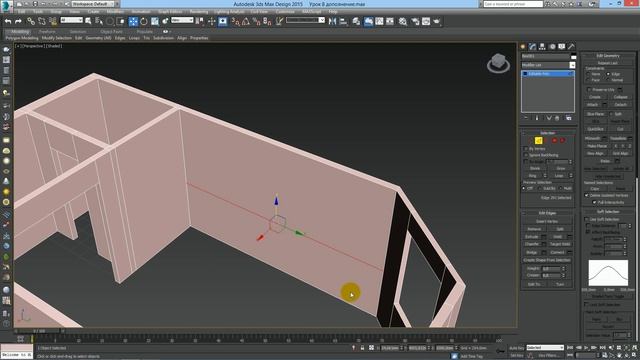Toggle the Delete Isolated Vertices checkbox
The height and width of the screenshot is (360, 640).
pyautogui.click(x=587, y=196)
